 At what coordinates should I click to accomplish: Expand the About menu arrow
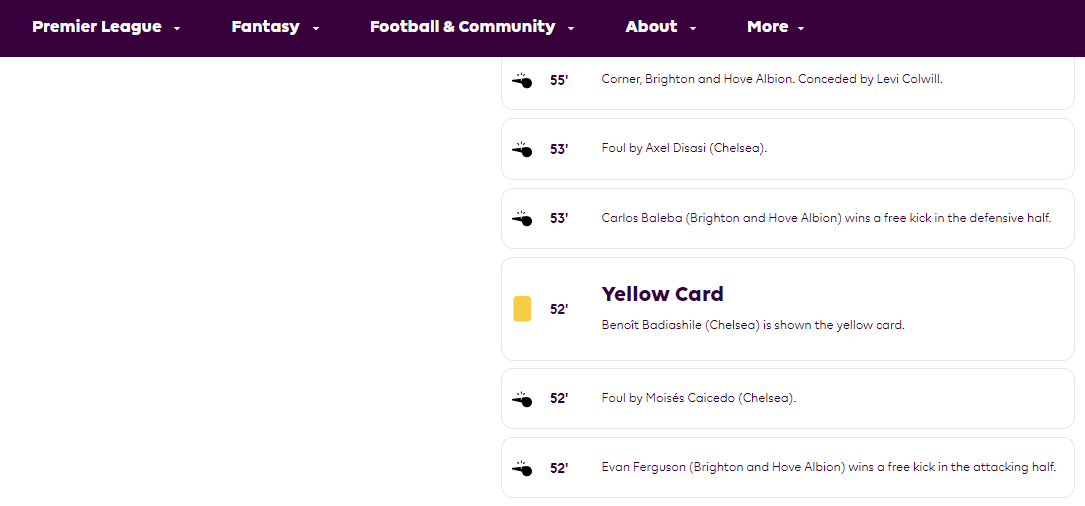pyautogui.click(x=693, y=28)
